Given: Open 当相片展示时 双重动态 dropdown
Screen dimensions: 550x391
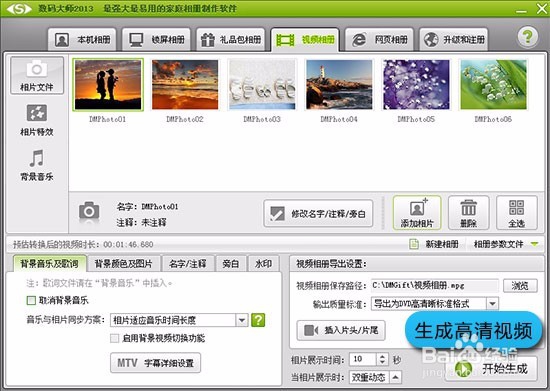Looking at the screenshot, I should click(375, 377).
